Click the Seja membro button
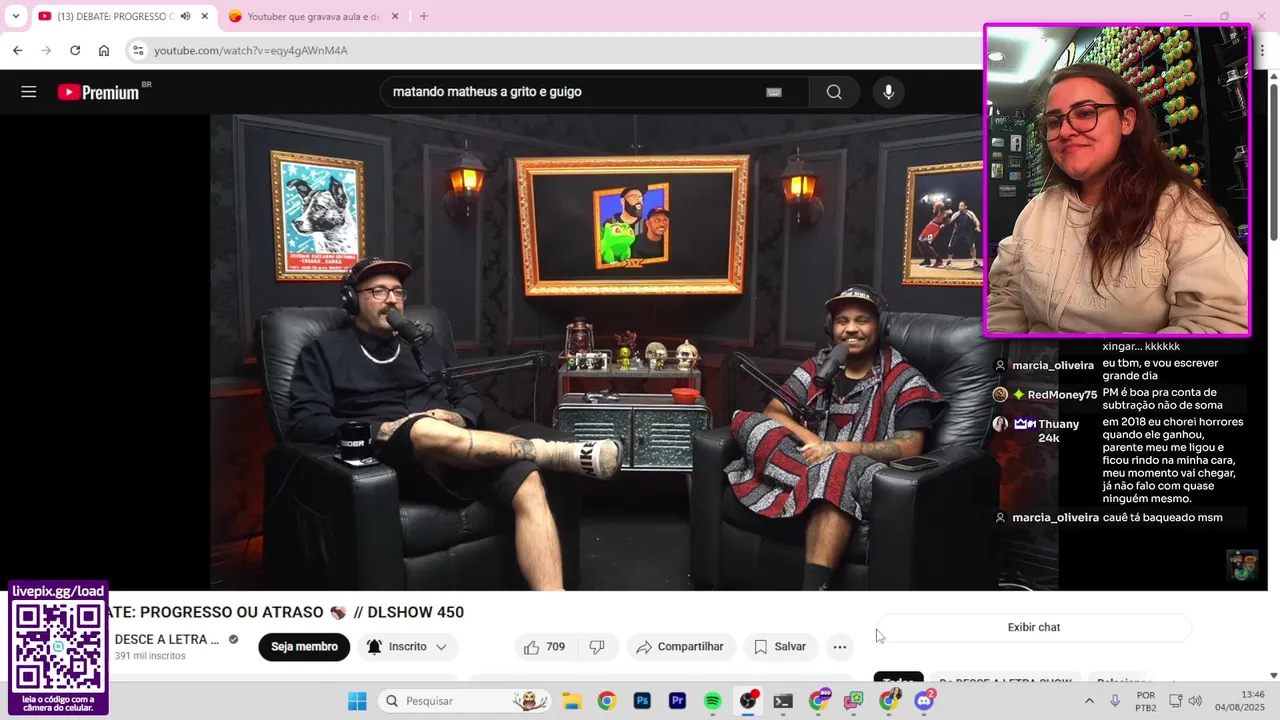Image resolution: width=1280 pixels, height=720 pixels. coord(304,647)
